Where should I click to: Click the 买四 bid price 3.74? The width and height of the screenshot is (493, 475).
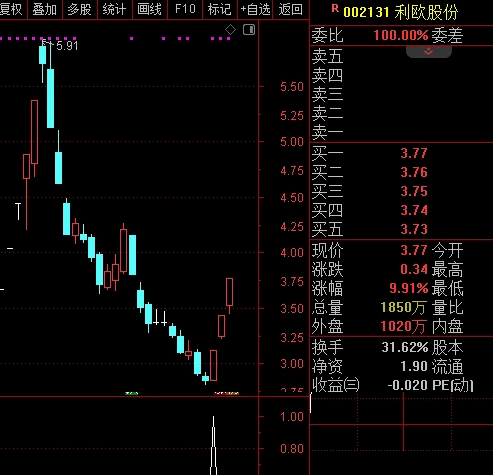click(414, 210)
